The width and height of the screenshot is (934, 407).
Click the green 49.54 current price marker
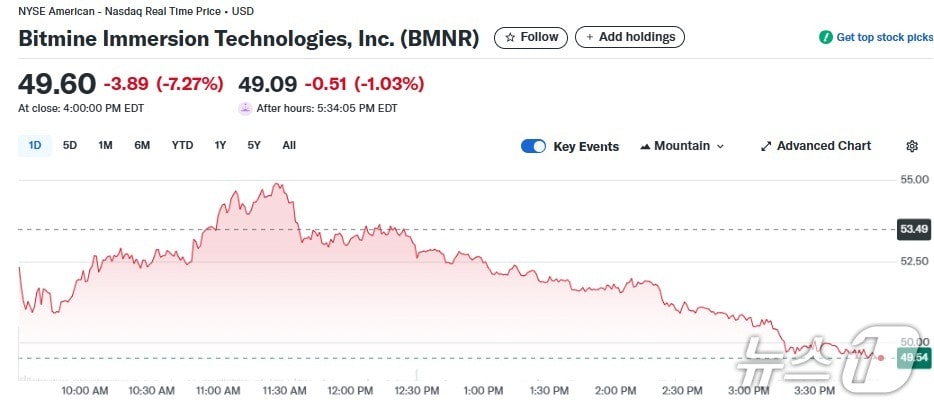pyautogui.click(x=914, y=357)
